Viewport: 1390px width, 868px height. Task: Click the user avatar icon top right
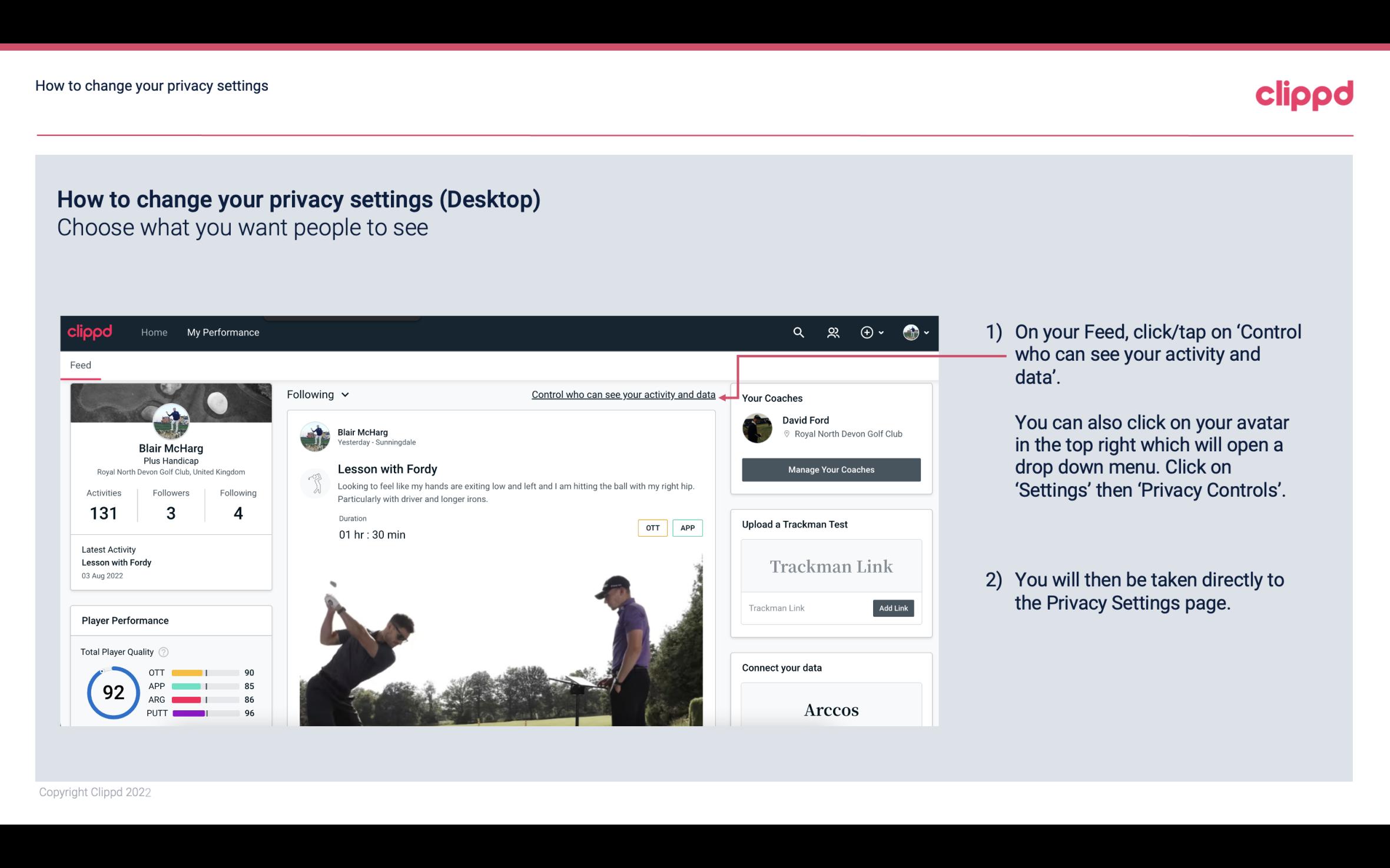[x=911, y=332]
